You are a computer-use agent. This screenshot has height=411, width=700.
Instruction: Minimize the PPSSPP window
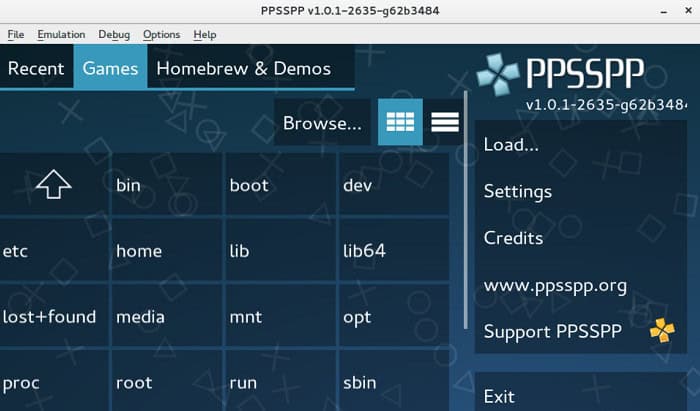pyautogui.click(x=664, y=11)
